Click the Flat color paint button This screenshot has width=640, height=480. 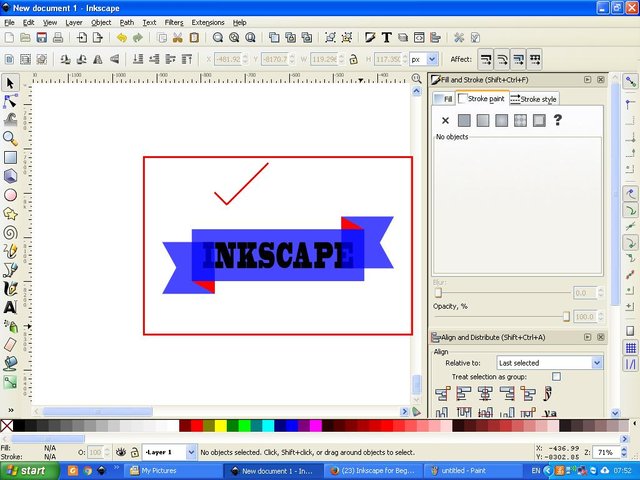(464, 120)
